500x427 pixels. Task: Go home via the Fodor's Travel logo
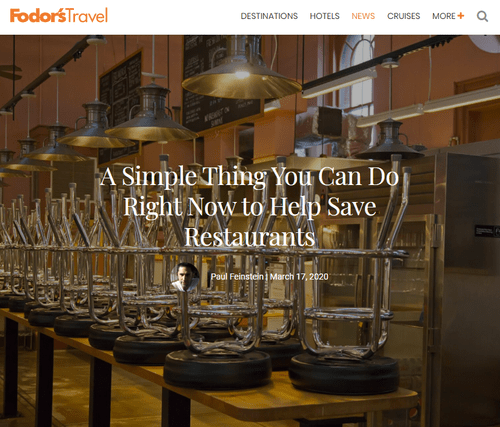pos(59,15)
